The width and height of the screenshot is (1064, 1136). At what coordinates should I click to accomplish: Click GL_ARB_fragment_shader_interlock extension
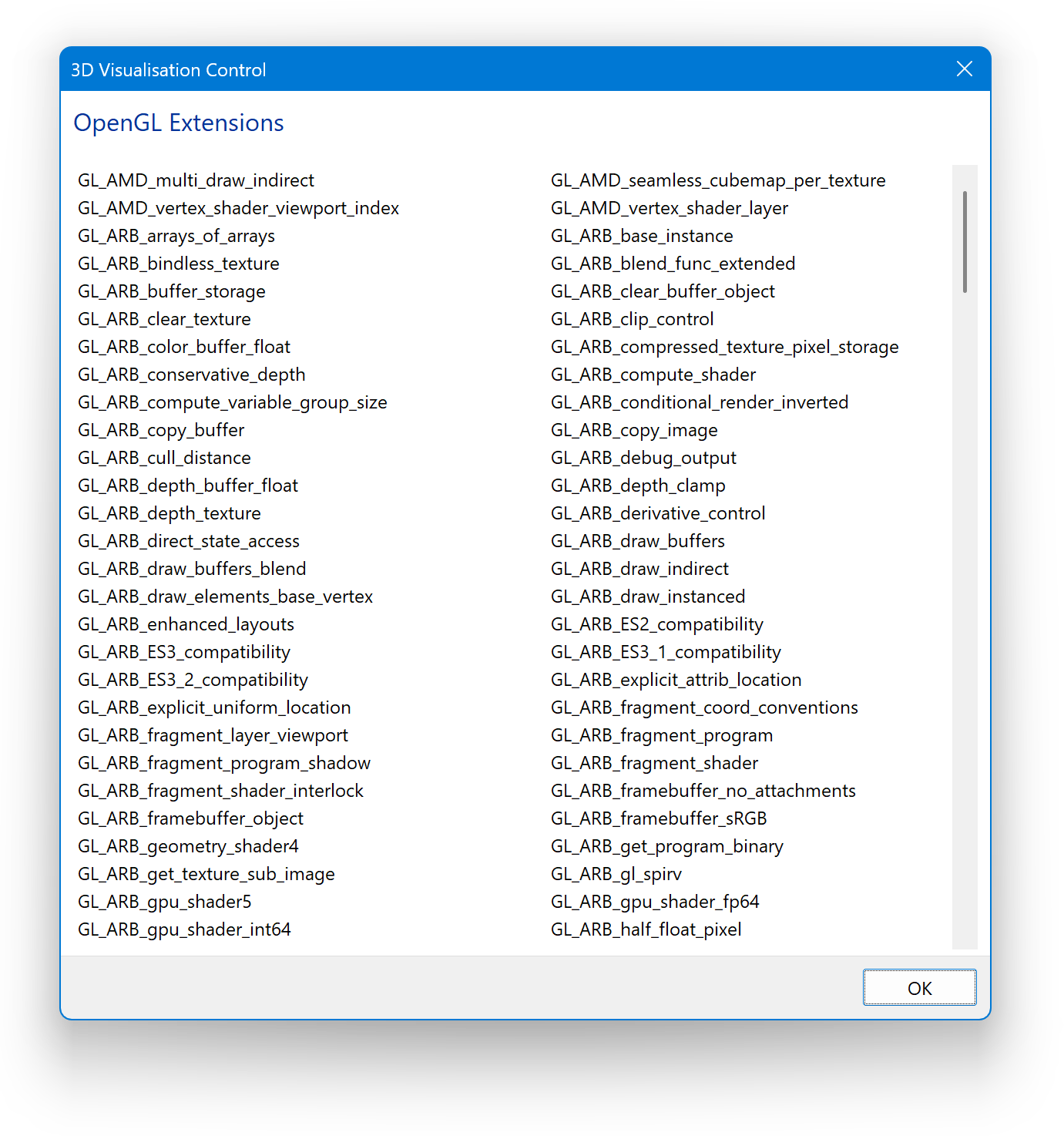[x=220, y=791]
